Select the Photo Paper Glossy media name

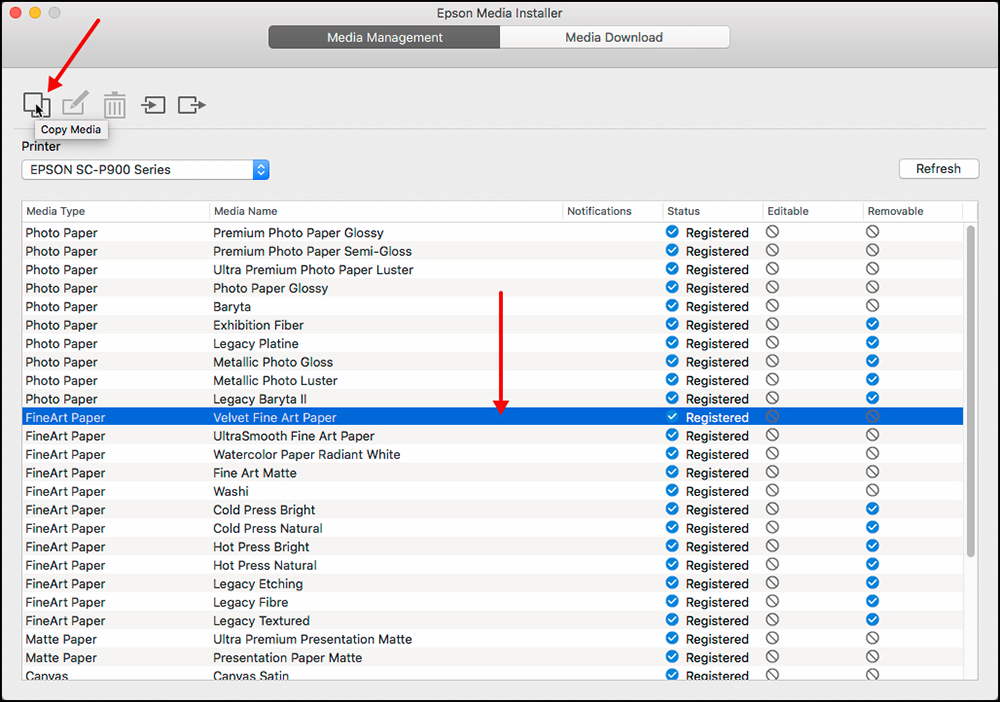[x=270, y=288]
